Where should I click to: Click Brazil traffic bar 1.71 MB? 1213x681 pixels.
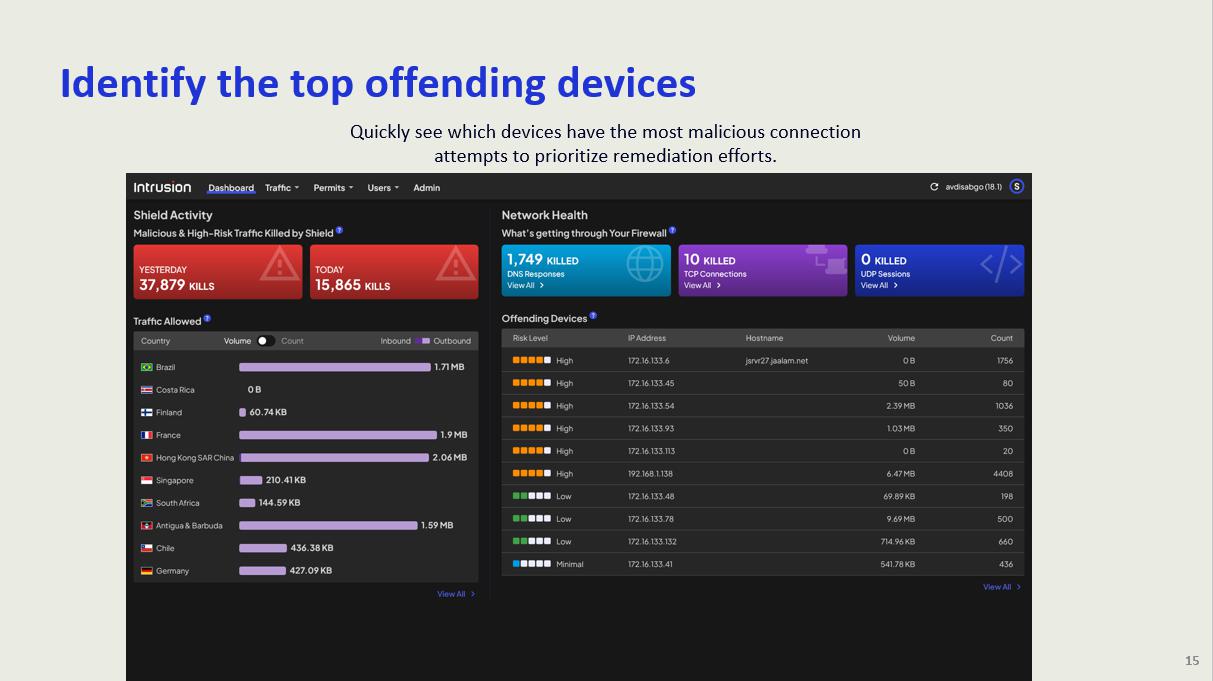(x=335, y=367)
